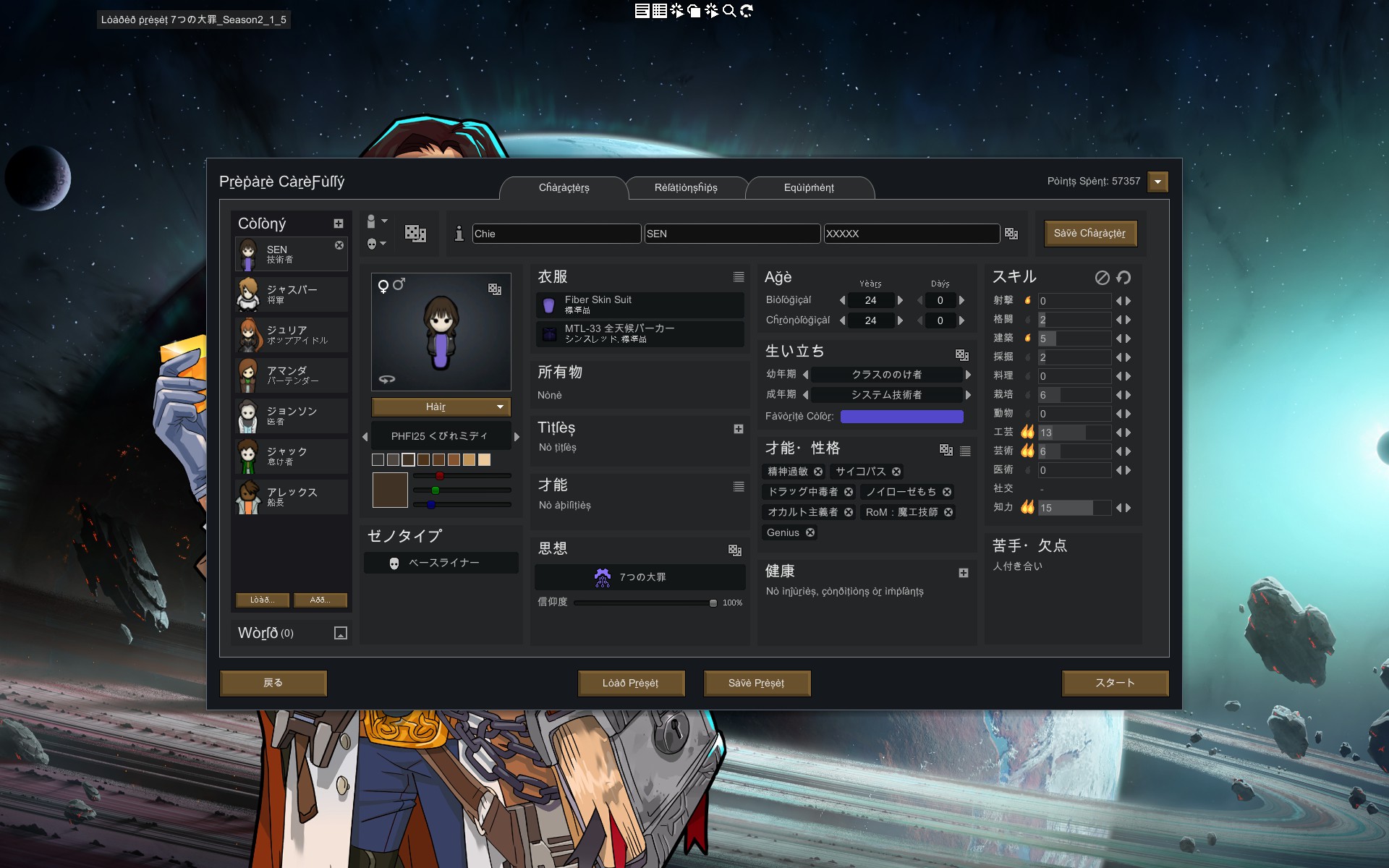
Task: Expand the World section panel
Action: [340, 633]
